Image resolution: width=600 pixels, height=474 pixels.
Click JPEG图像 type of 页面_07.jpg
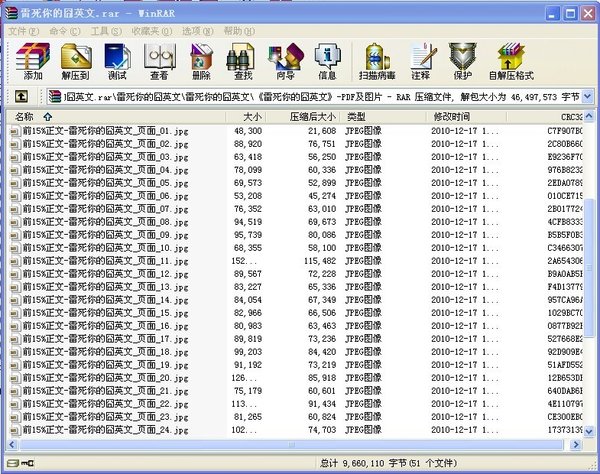pos(363,209)
